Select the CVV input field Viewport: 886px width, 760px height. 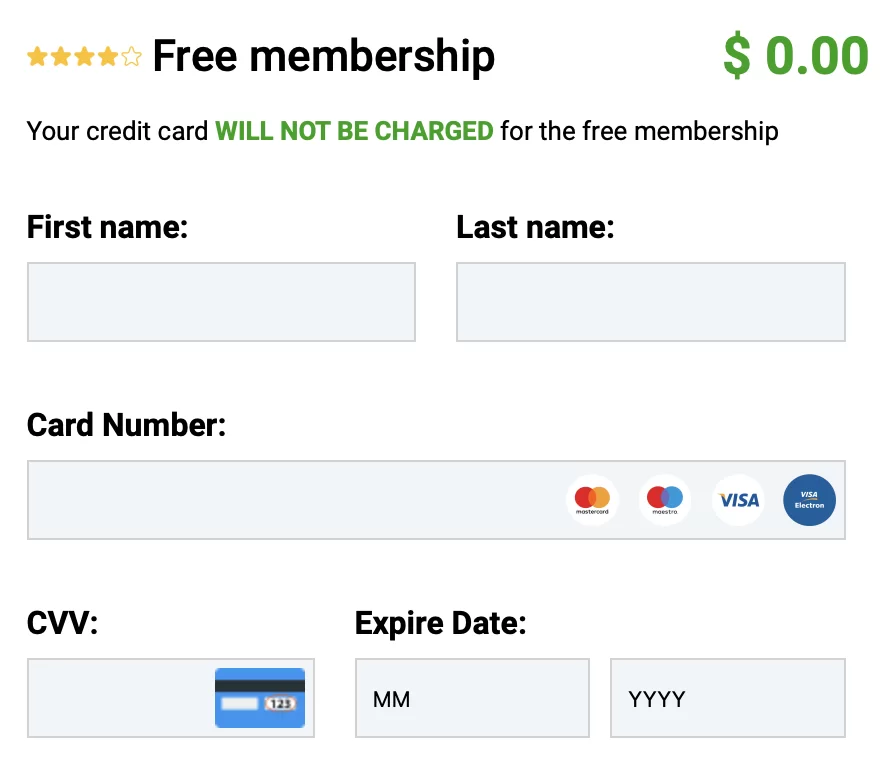171,698
